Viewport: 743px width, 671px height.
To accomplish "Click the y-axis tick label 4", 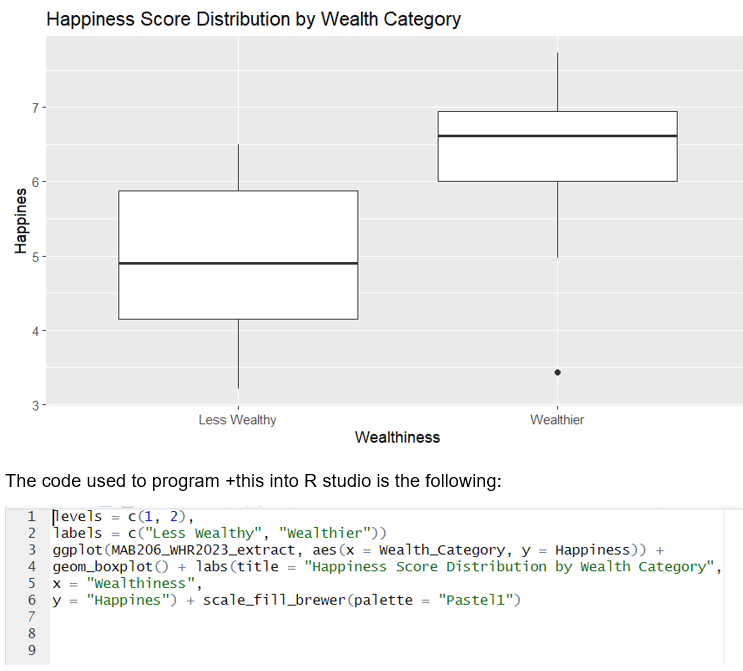I will 36,331.
